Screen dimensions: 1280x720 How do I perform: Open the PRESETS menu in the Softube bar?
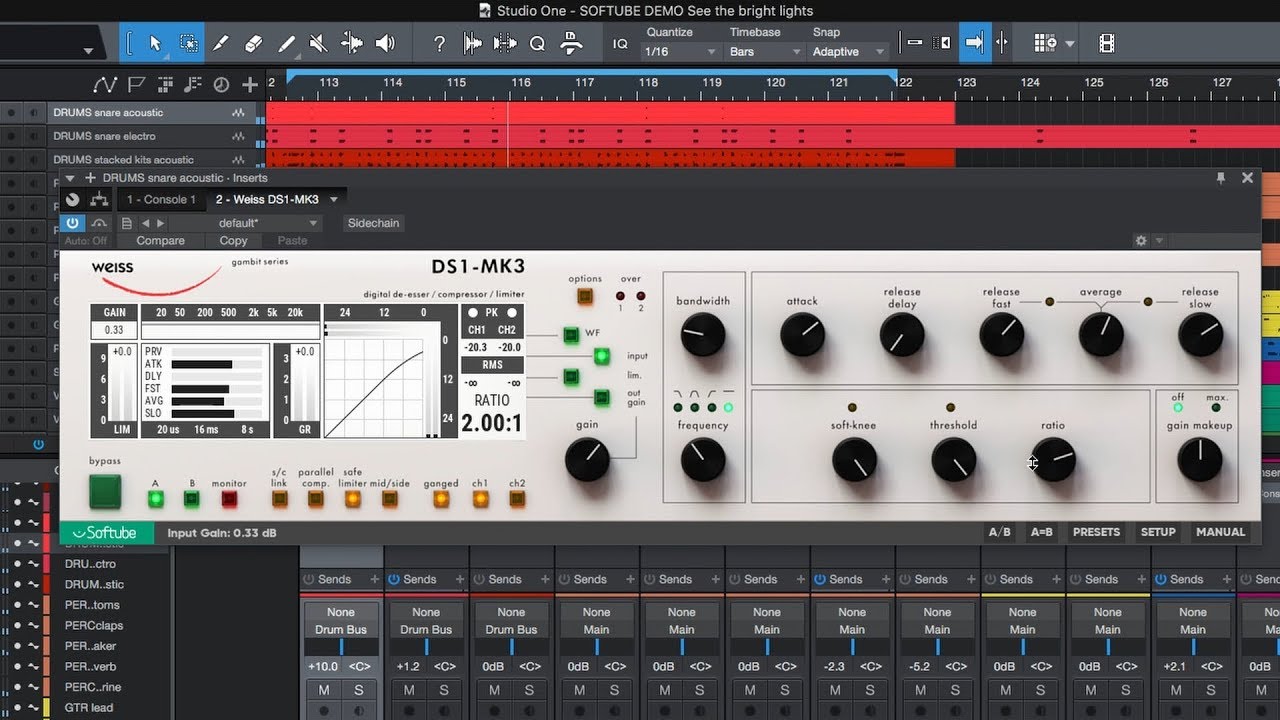pyautogui.click(x=1096, y=532)
